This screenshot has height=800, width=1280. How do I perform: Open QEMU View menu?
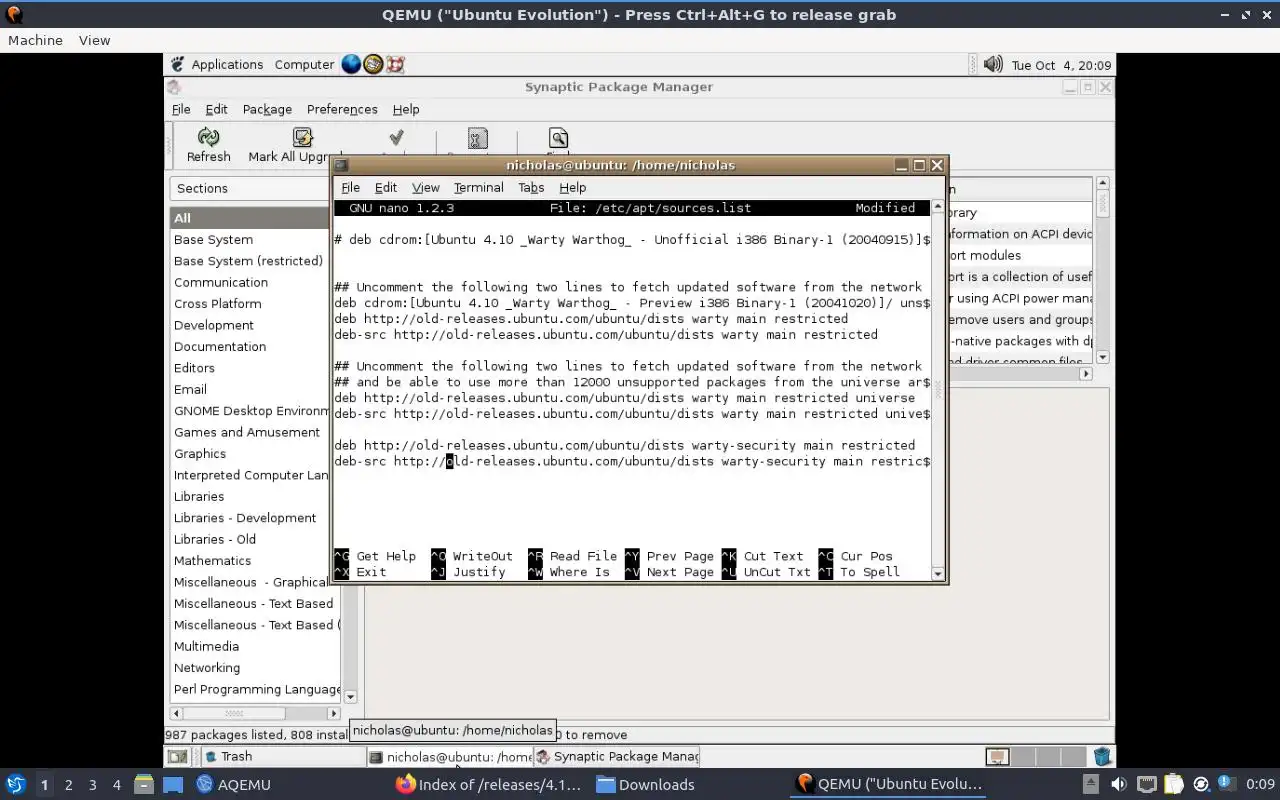pyautogui.click(x=94, y=40)
